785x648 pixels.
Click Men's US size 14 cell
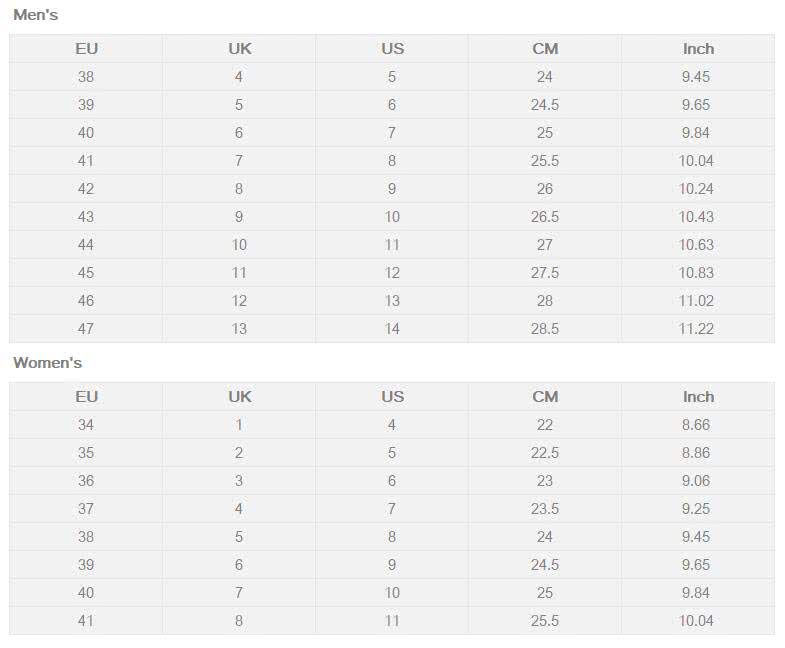click(392, 329)
